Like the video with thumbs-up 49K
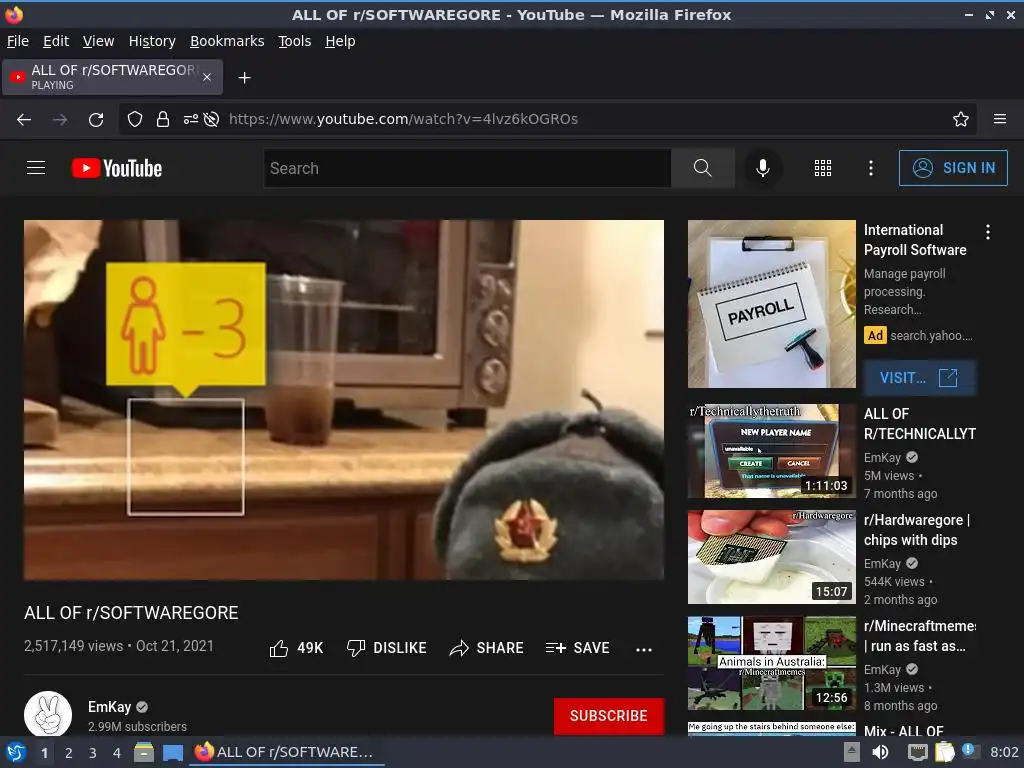Screen dimensions: 1024x768 296,648
